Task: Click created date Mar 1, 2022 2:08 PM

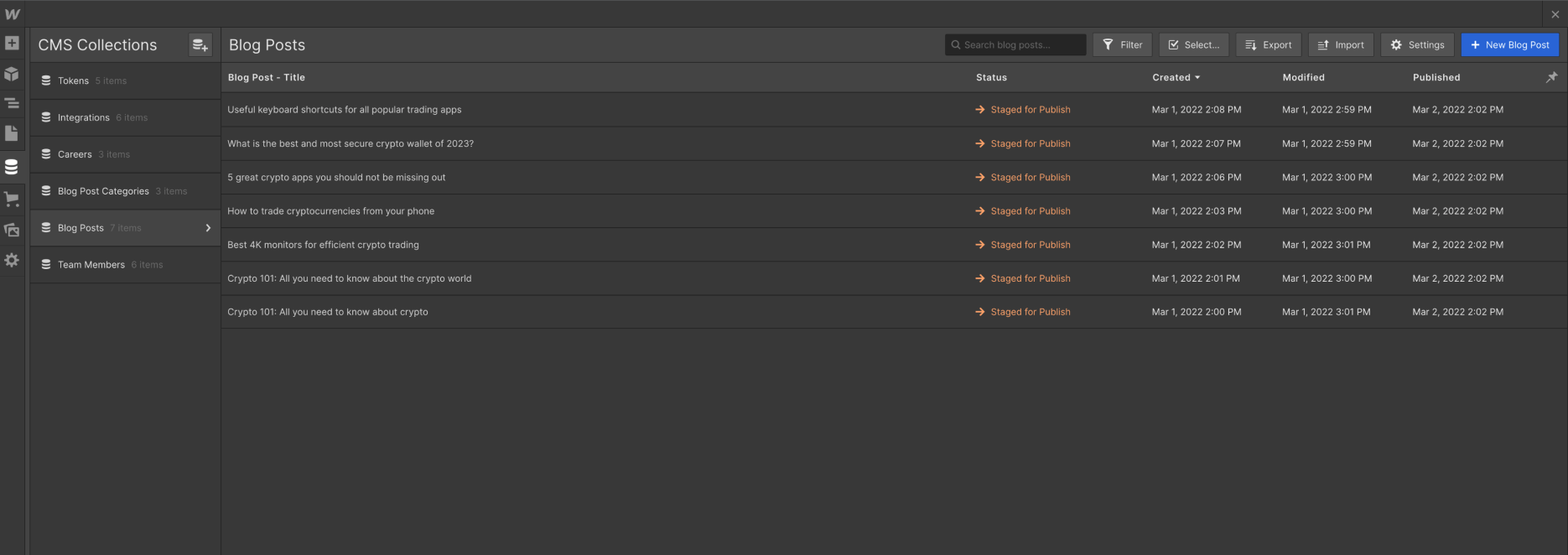Action: tap(1197, 110)
